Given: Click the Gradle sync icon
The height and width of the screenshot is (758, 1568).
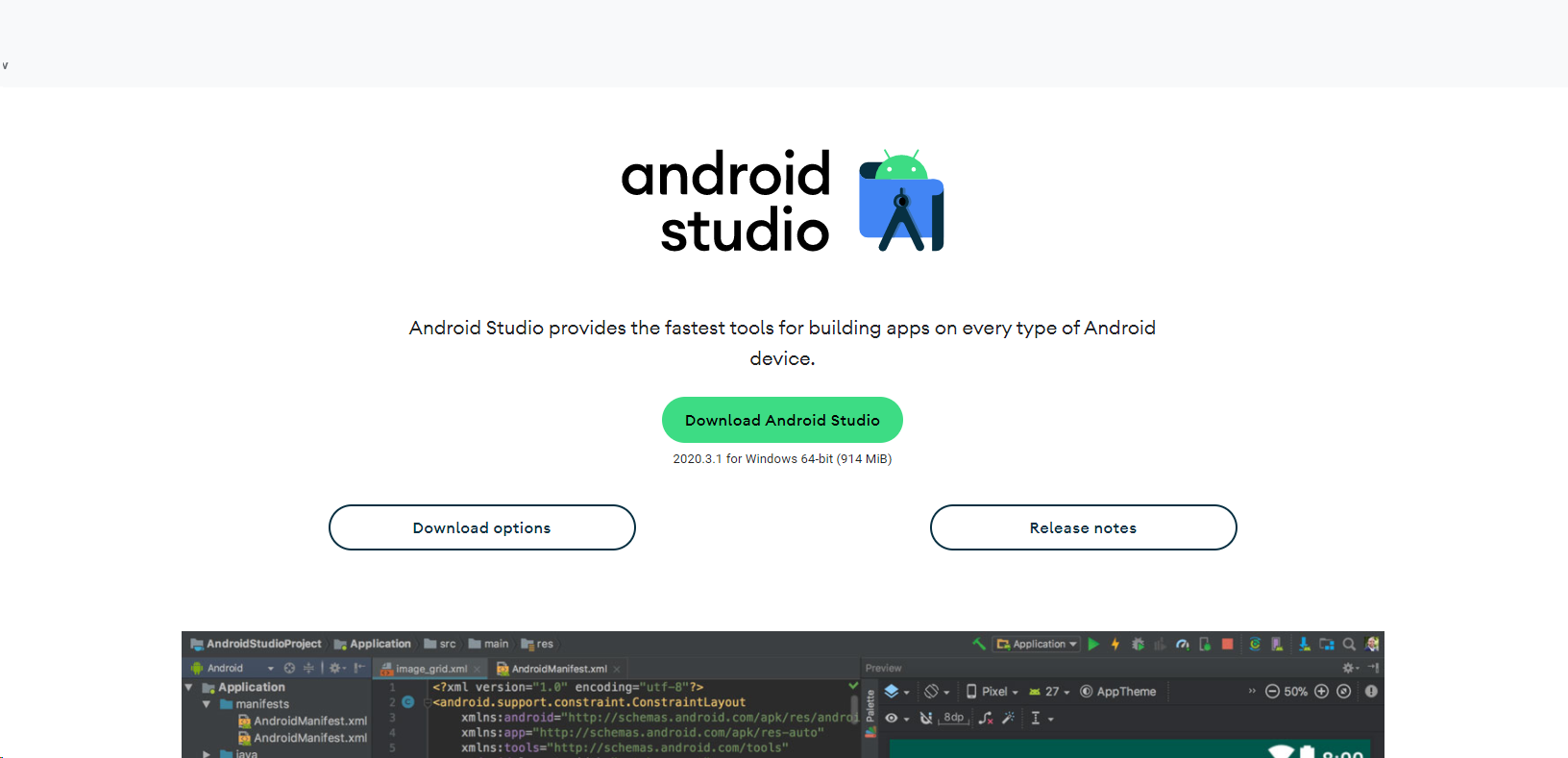Looking at the screenshot, I should [x=1255, y=644].
